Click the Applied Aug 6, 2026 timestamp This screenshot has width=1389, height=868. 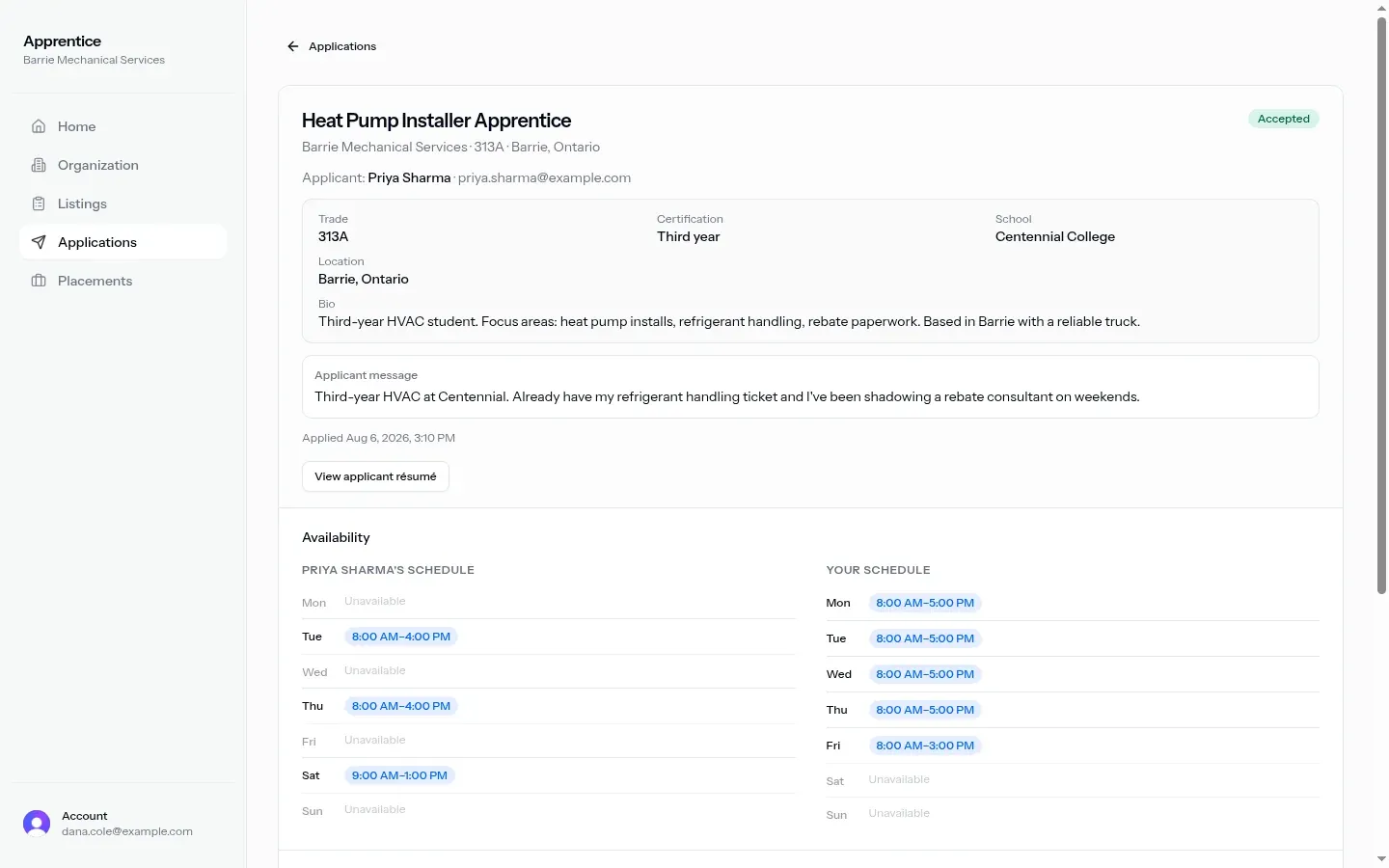378,438
